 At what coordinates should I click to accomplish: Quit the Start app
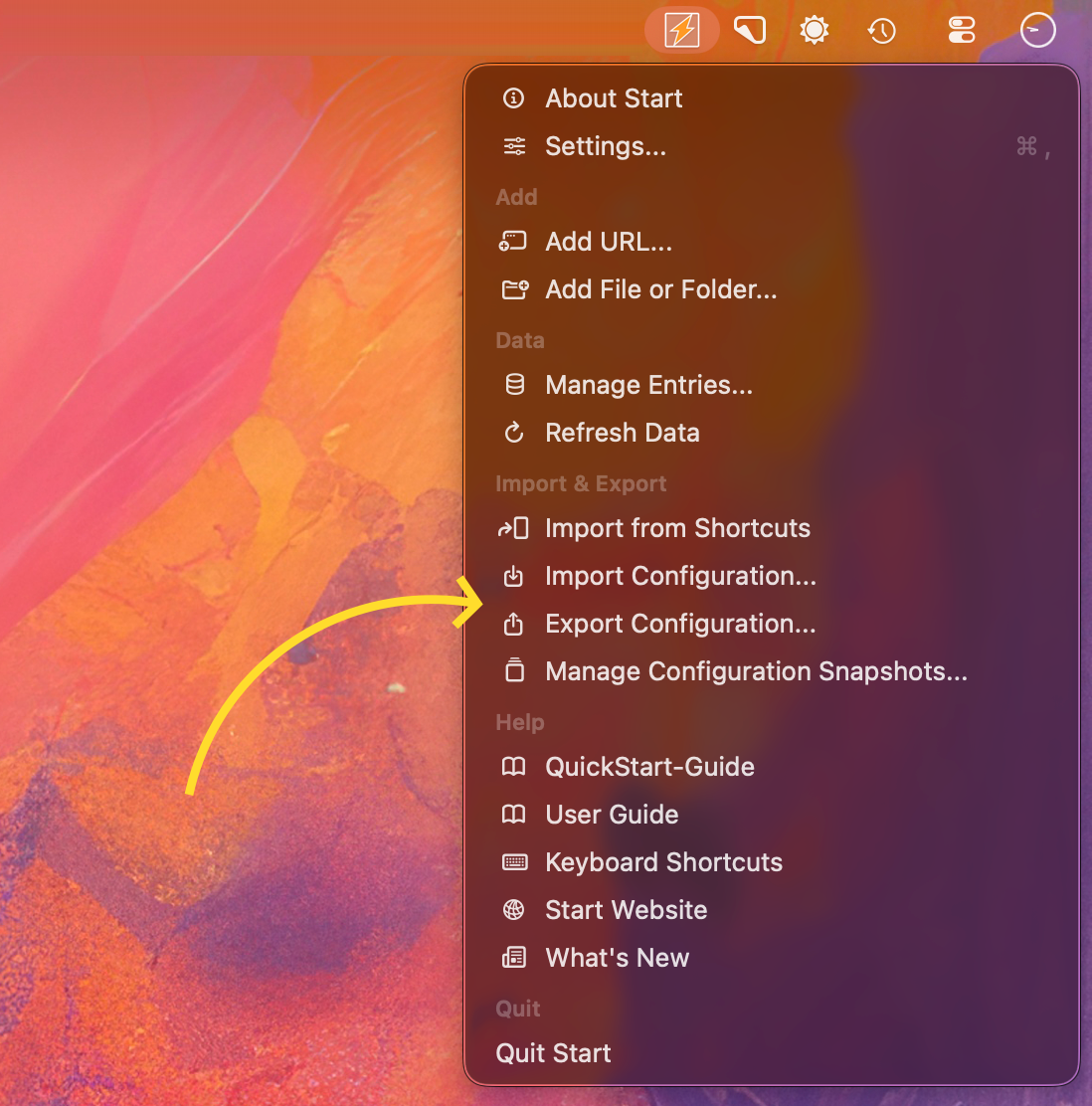point(553,1052)
